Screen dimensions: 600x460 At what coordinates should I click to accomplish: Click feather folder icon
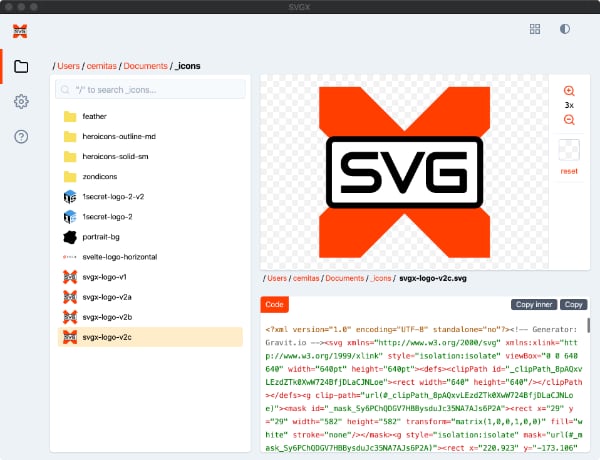pyautogui.click(x=70, y=116)
